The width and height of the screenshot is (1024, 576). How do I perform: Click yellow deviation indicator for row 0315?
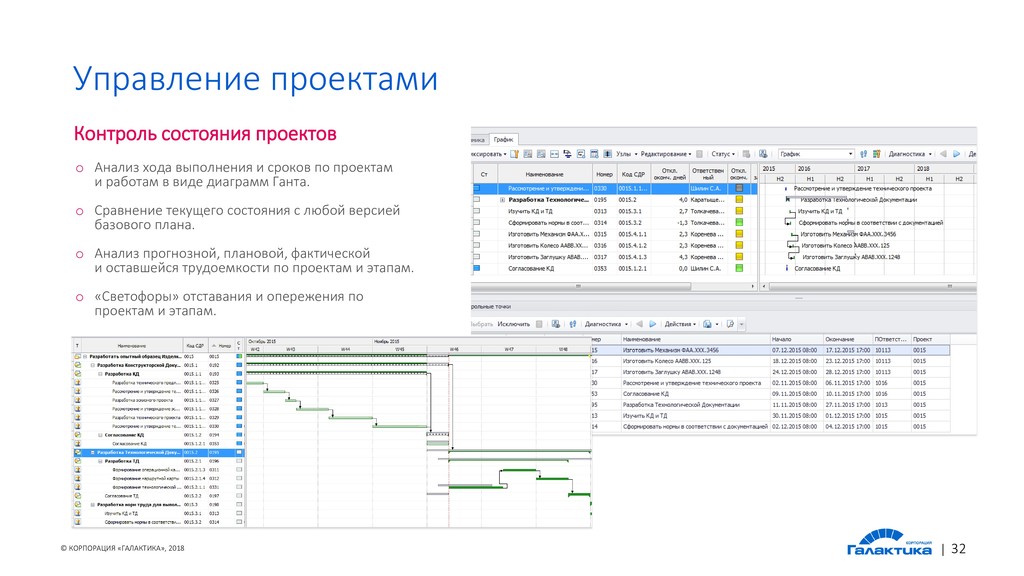coord(739,234)
